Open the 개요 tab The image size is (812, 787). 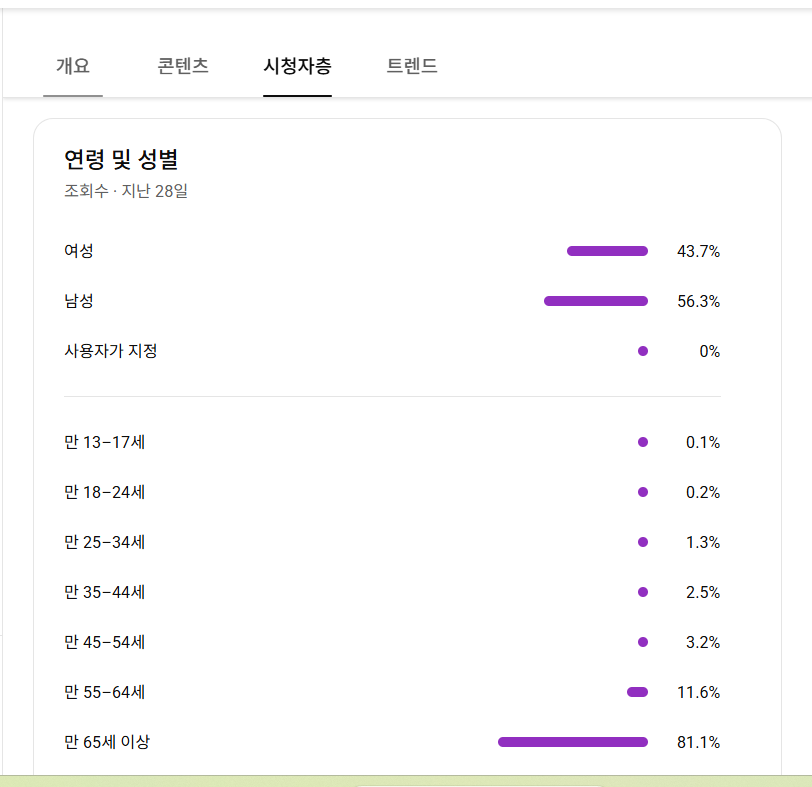coord(72,67)
